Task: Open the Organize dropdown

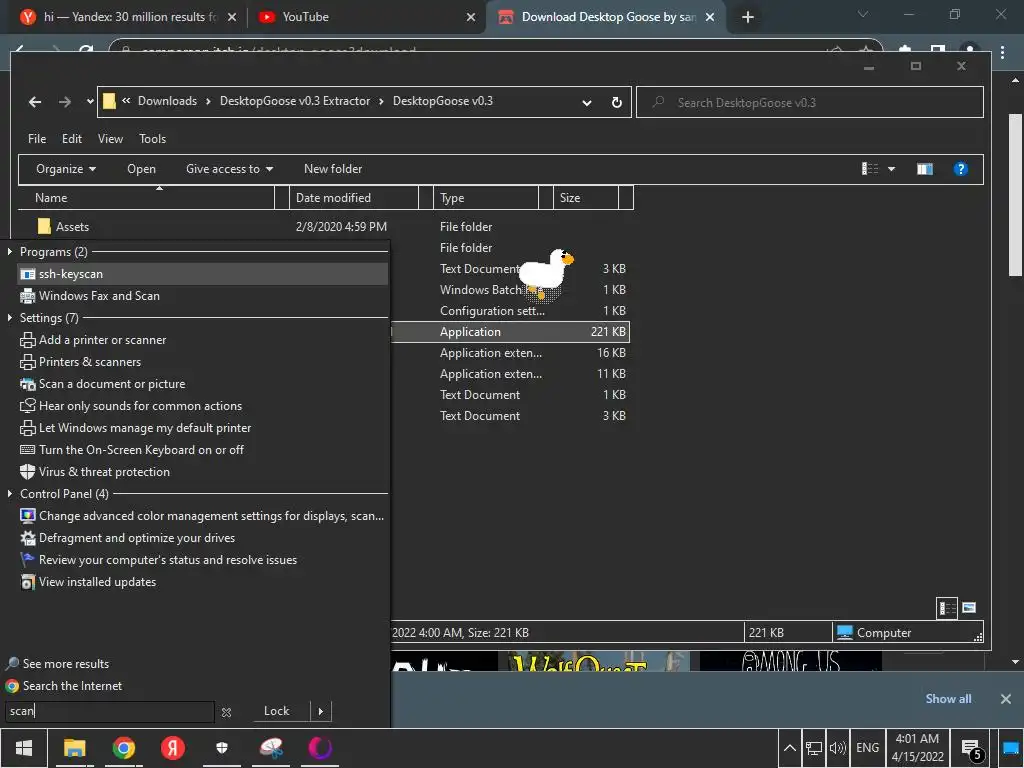Action: coord(66,169)
